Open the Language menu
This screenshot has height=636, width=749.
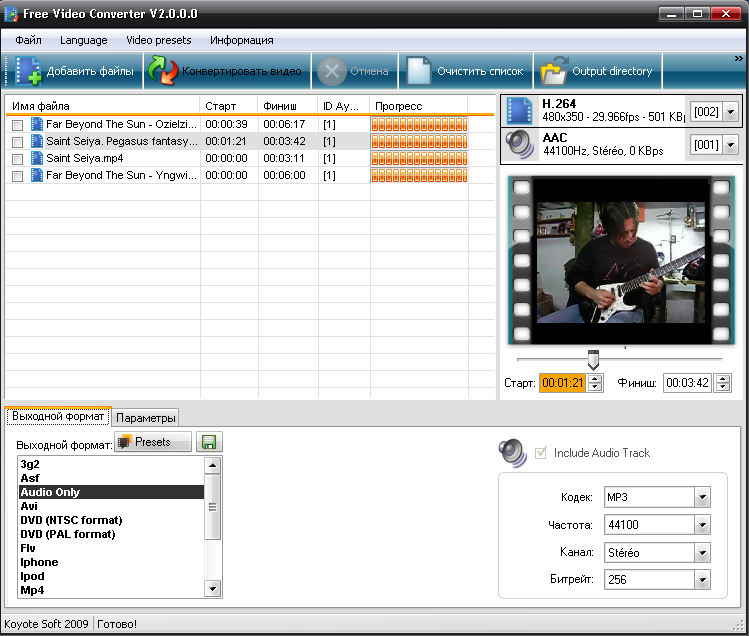pos(84,40)
